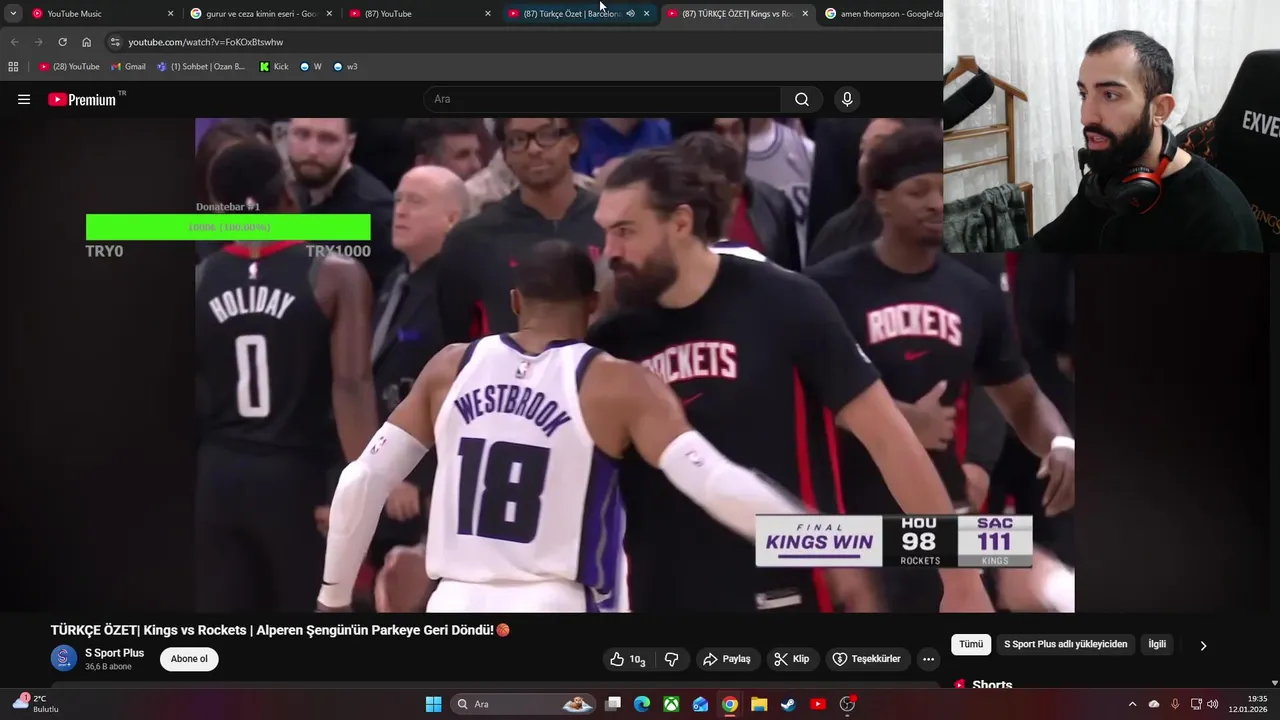Reload the page in Chrome
Image resolution: width=1280 pixels, height=720 pixels.
tap(62, 42)
